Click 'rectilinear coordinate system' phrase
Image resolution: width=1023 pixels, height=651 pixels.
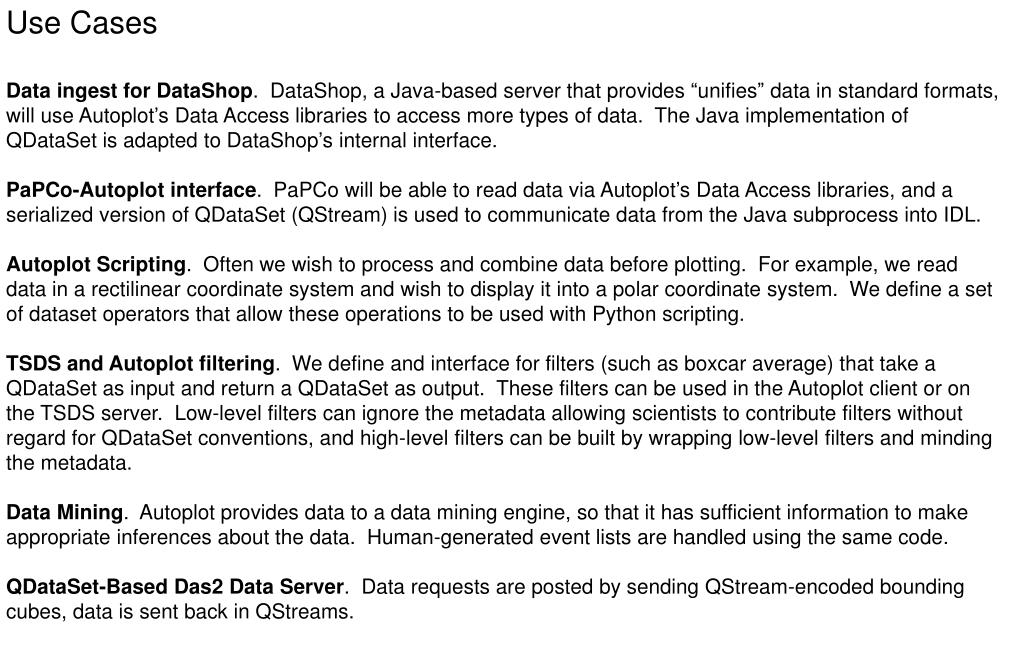(222, 289)
